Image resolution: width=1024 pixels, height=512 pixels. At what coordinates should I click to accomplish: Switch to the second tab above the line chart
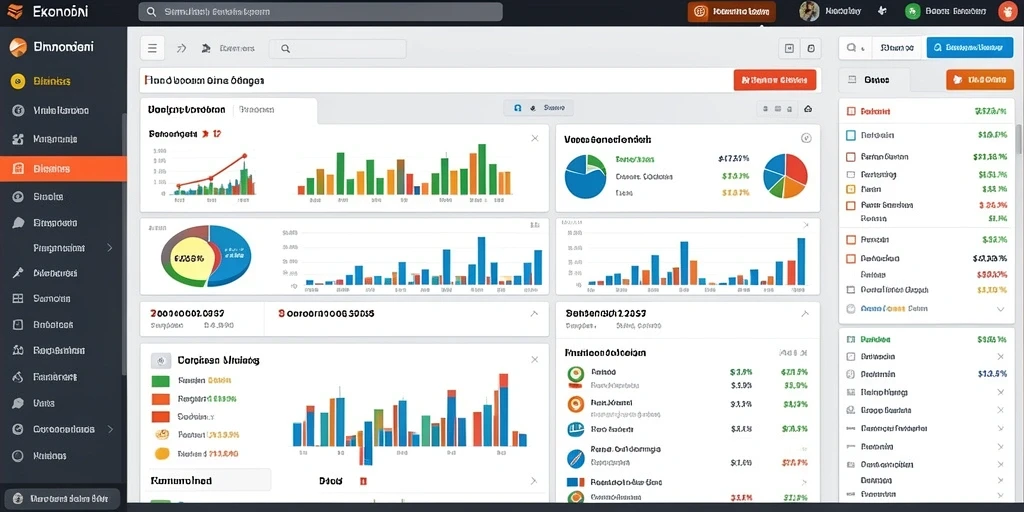point(257,110)
